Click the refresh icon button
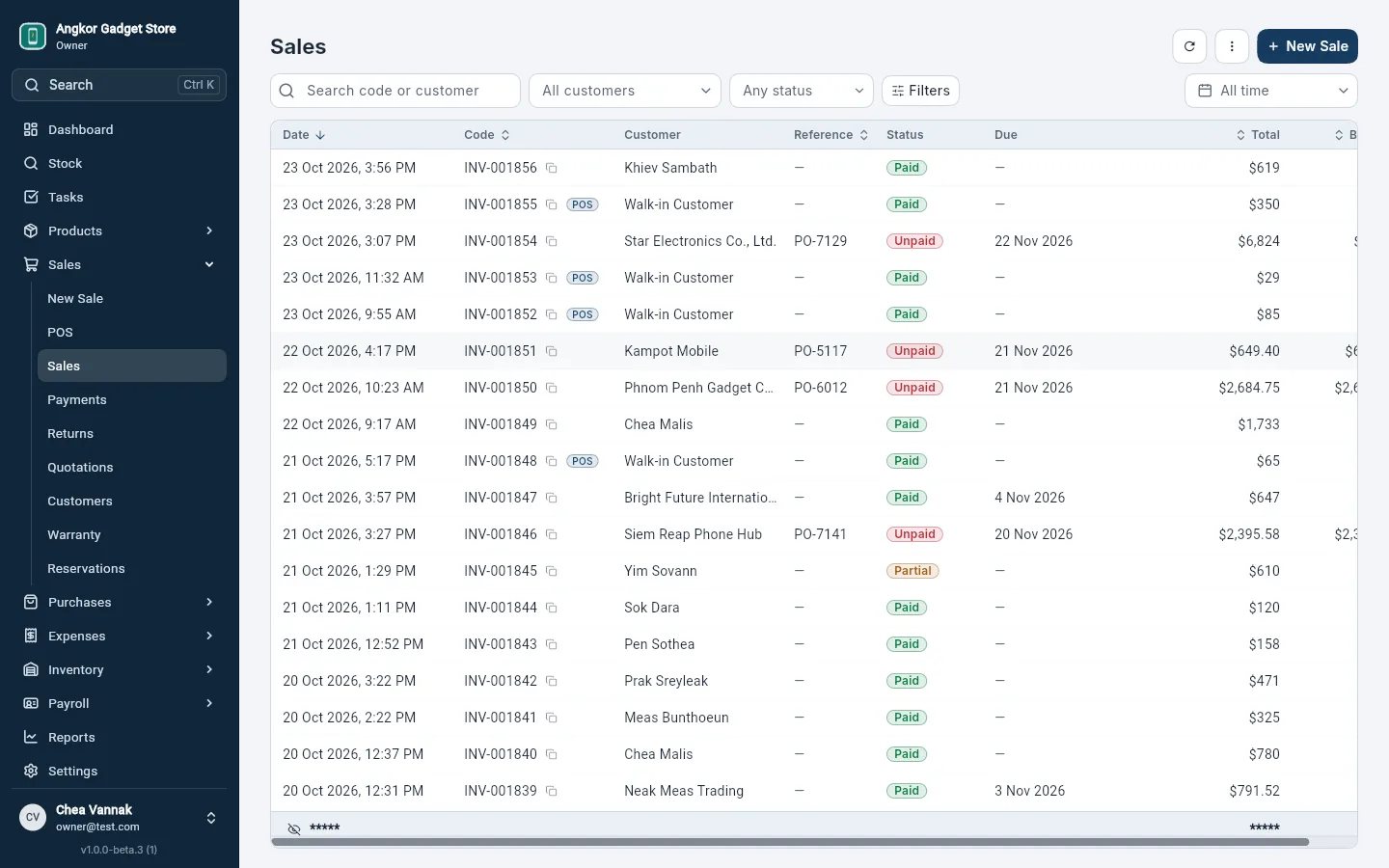This screenshot has height=868, width=1389. coord(1189,46)
